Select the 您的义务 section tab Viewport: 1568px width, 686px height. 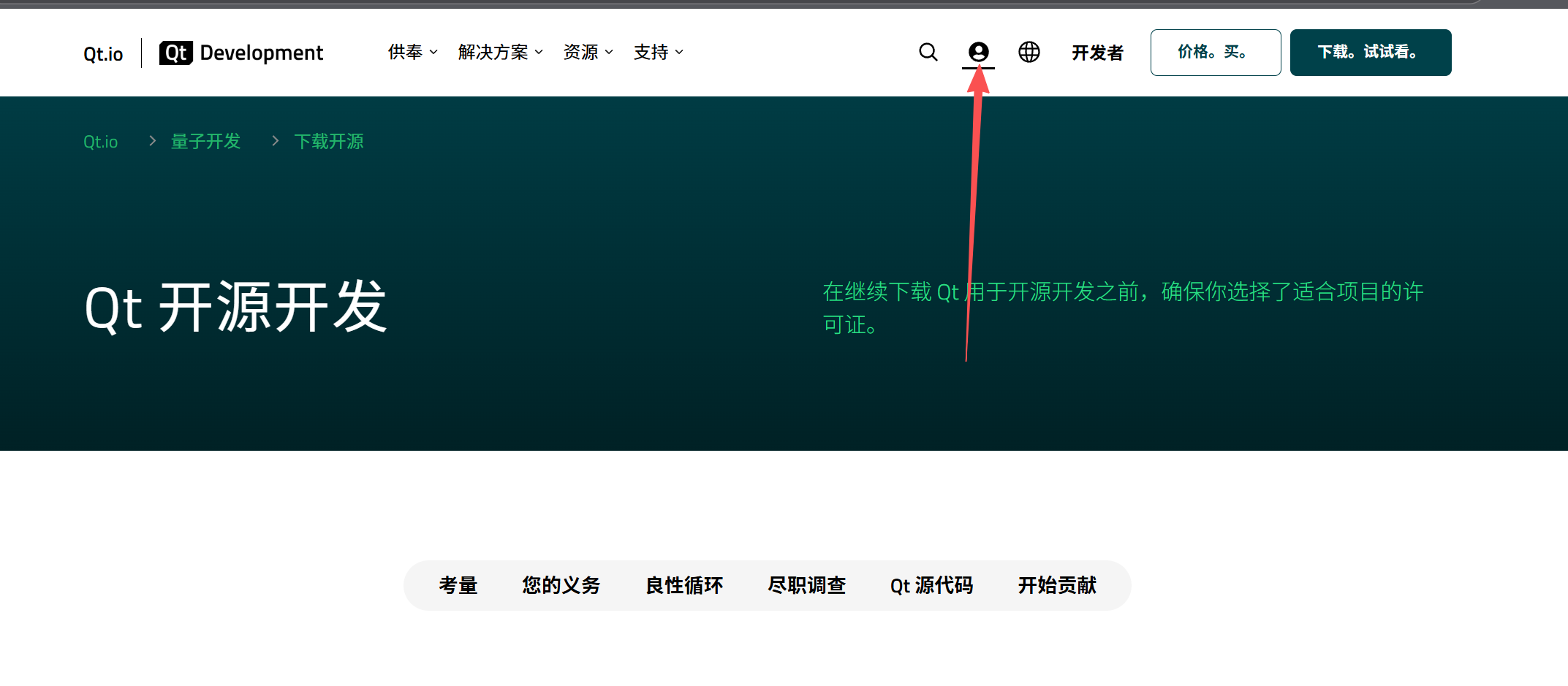click(561, 585)
